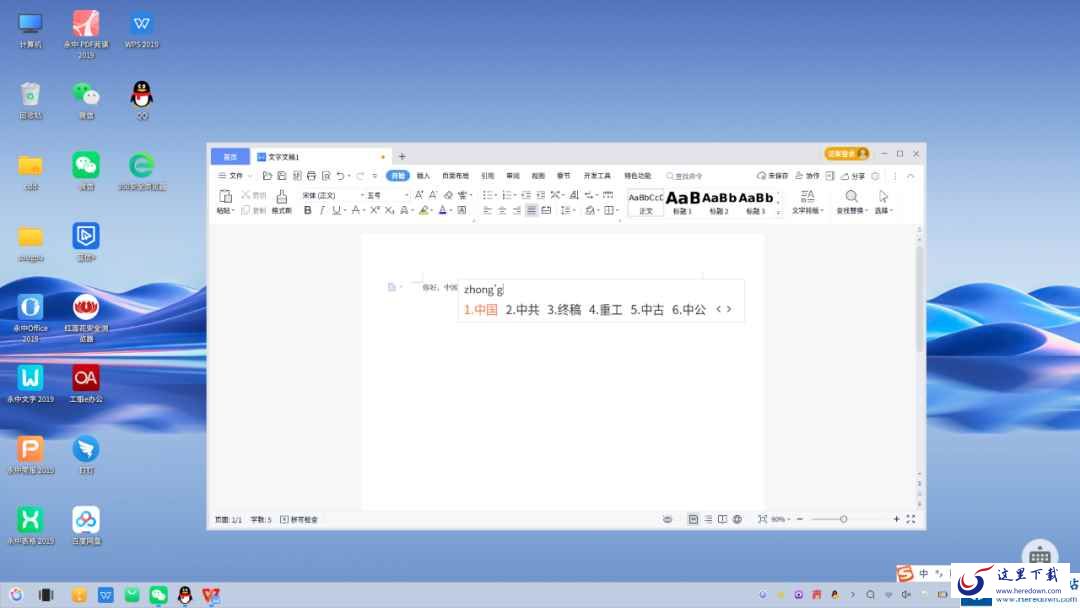The image size is (1080, 608).
Task: Open the File menu
Action: click(234, 176)
